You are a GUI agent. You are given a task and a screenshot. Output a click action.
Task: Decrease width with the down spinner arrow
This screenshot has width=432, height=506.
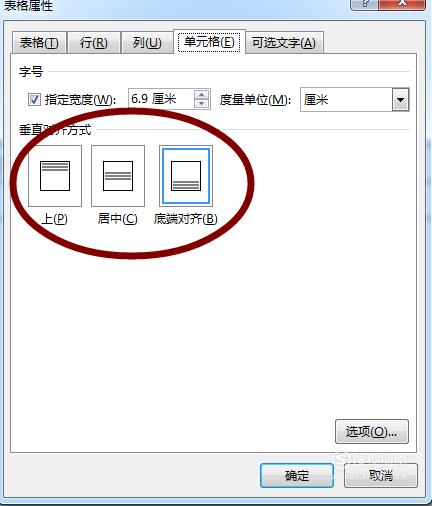[201, 104]
